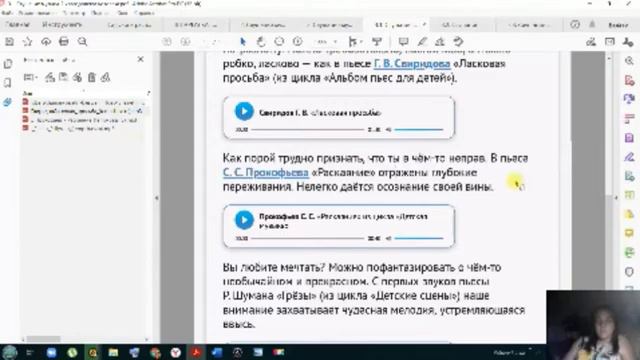
Task: Open the first menu in menu bar
Action: tap(7, 13)
